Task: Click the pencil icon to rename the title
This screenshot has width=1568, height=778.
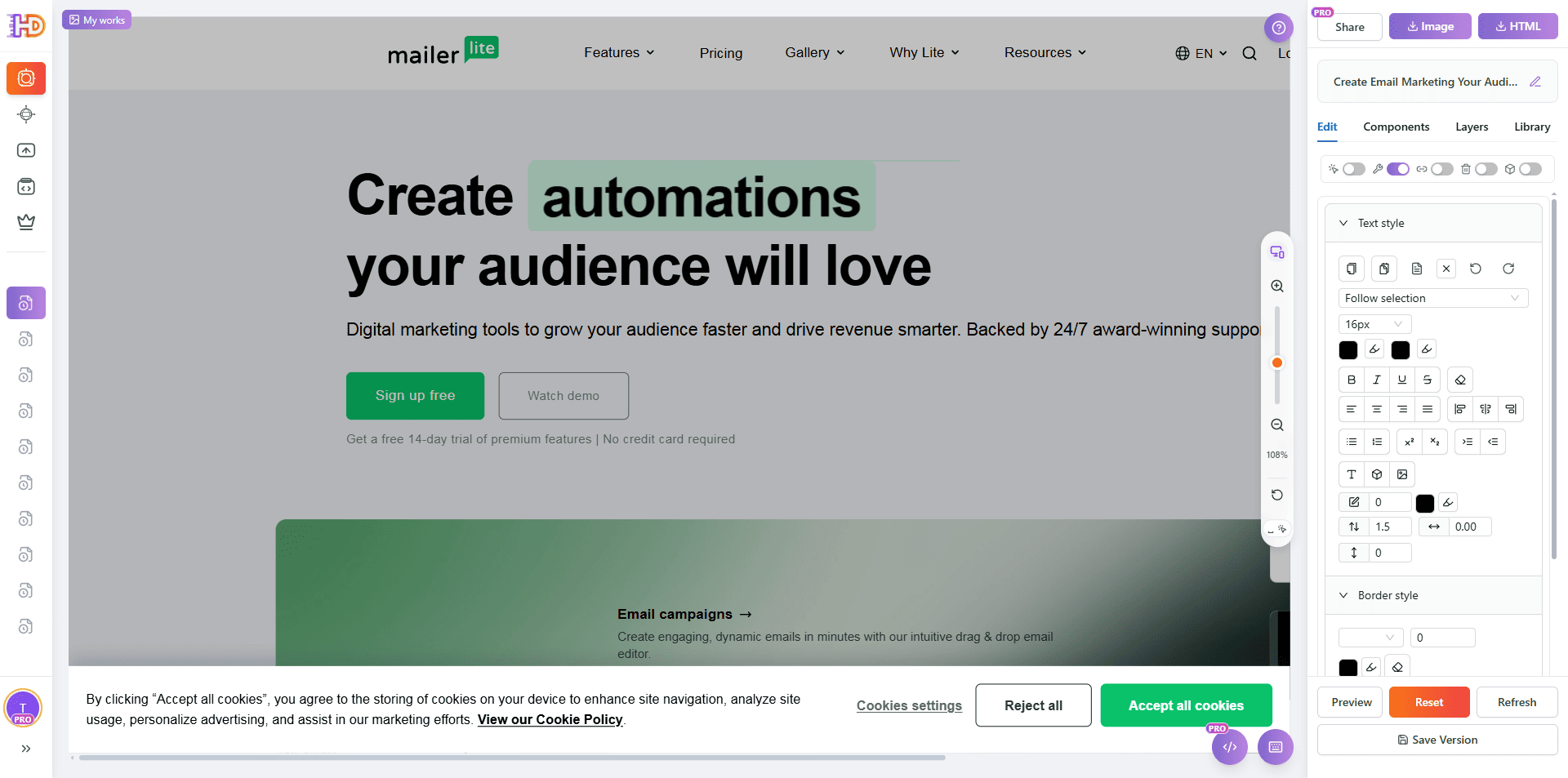Action: click(x=1535, y=82)
